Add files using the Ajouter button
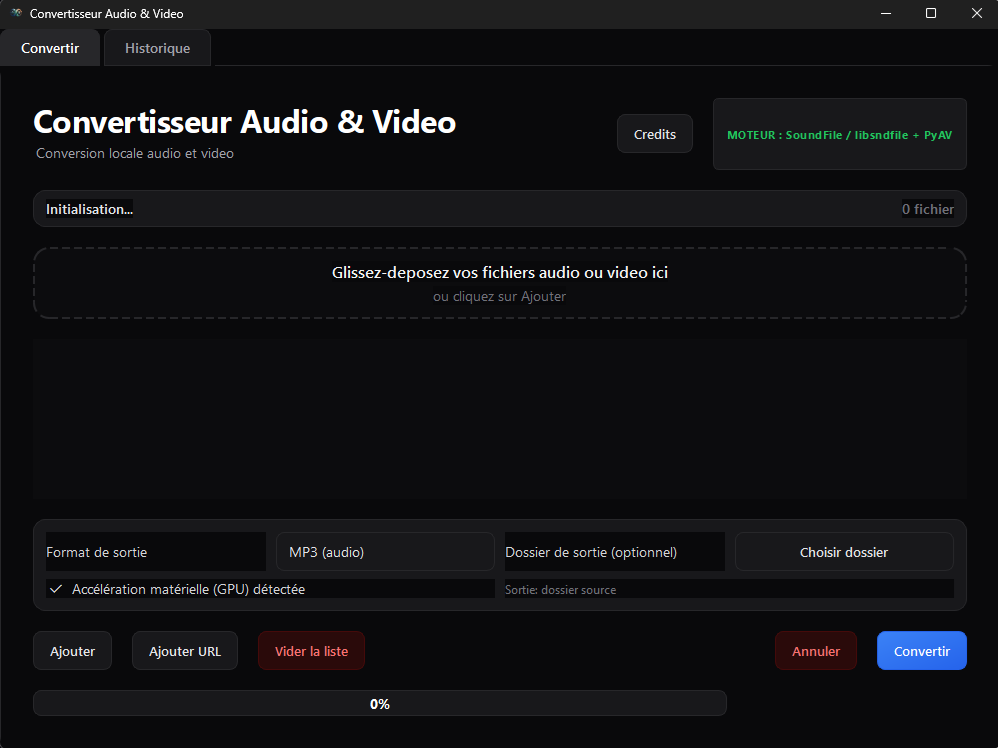 click(72, 650)
